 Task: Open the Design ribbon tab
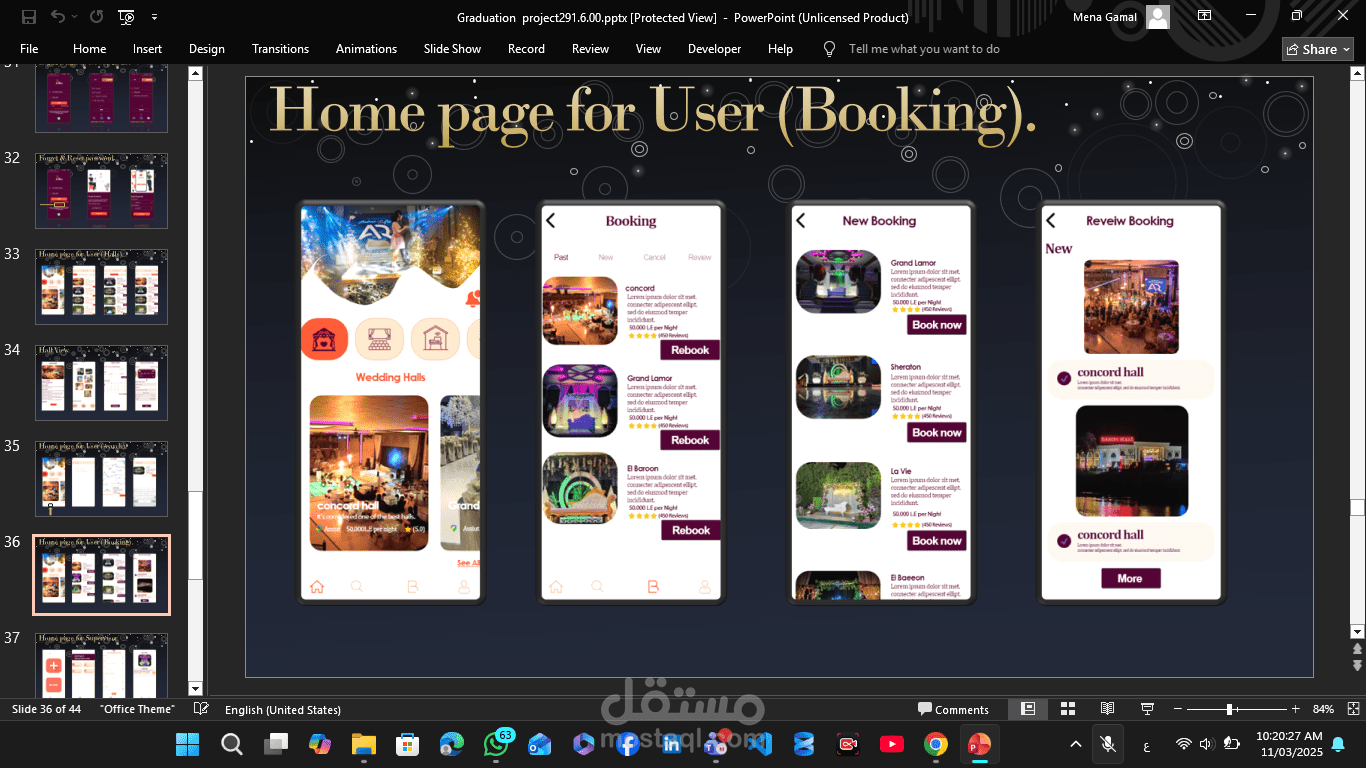pyautogui.click(x=206, y=48)
